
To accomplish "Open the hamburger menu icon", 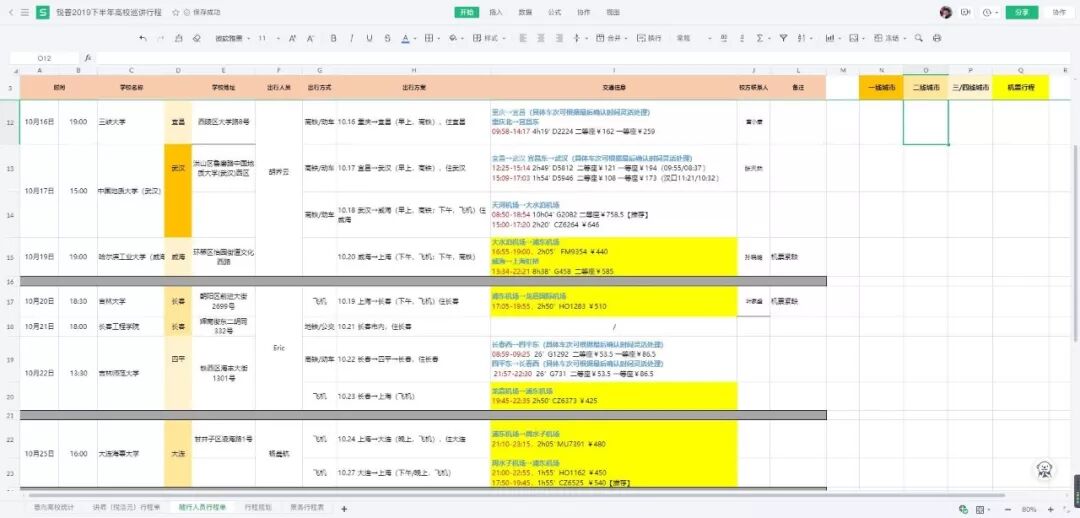I will [x=25, y=12].
